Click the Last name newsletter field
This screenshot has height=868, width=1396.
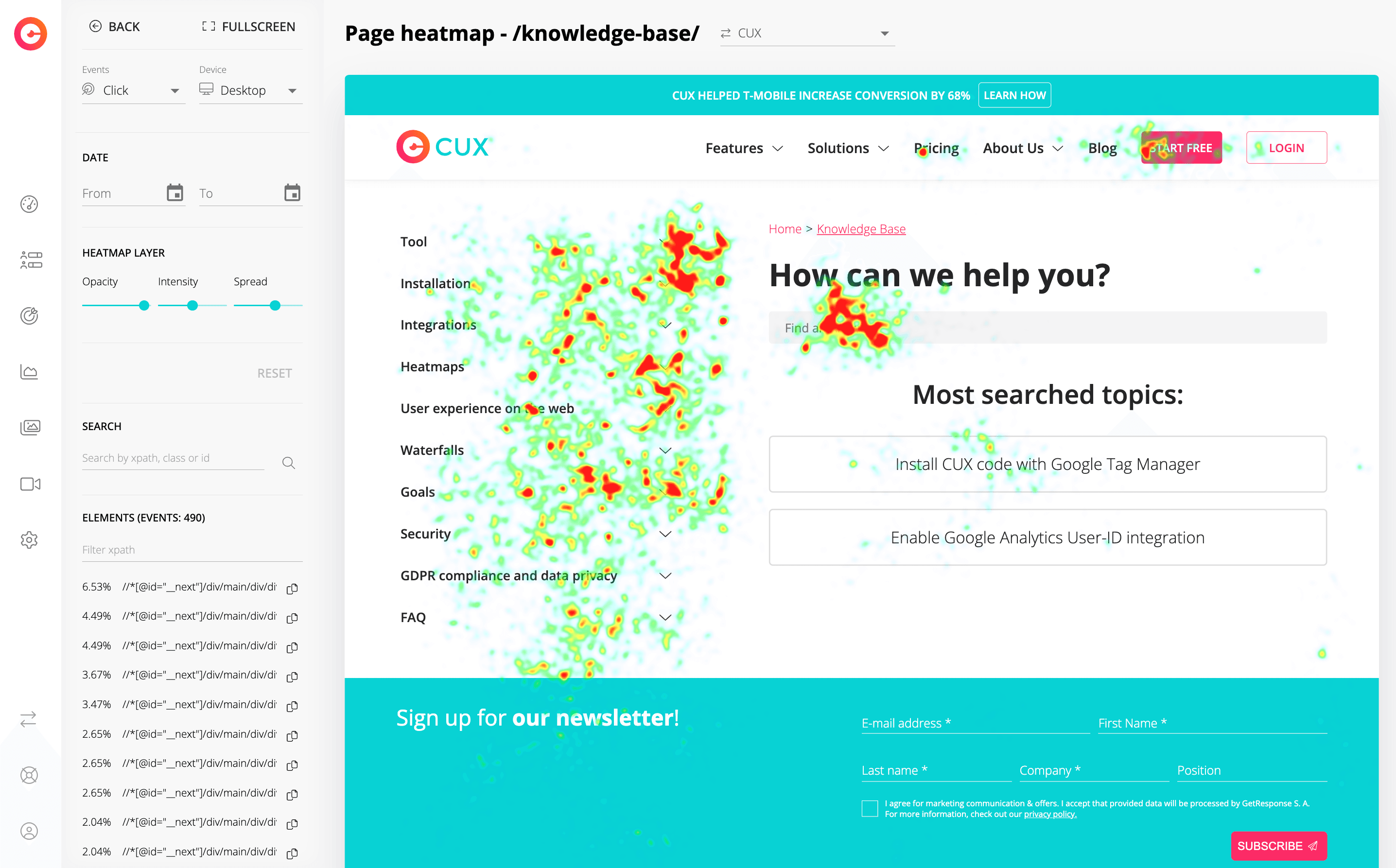pos(936,770)
